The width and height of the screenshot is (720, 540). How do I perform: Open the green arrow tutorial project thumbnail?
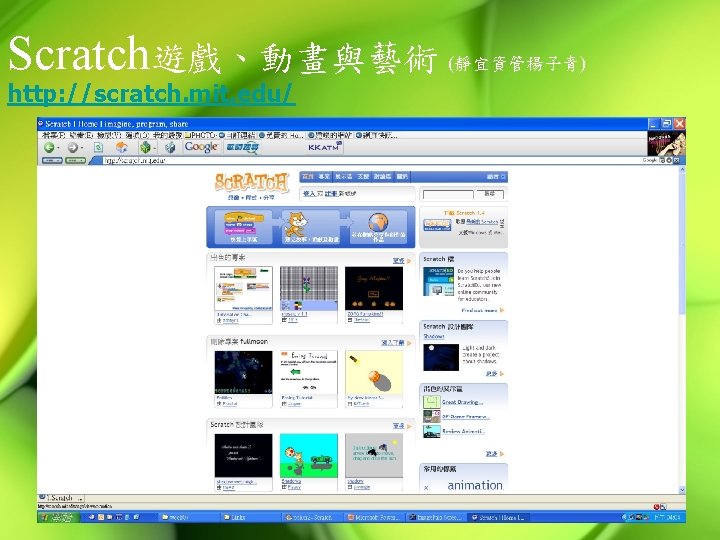pos(309,372)
